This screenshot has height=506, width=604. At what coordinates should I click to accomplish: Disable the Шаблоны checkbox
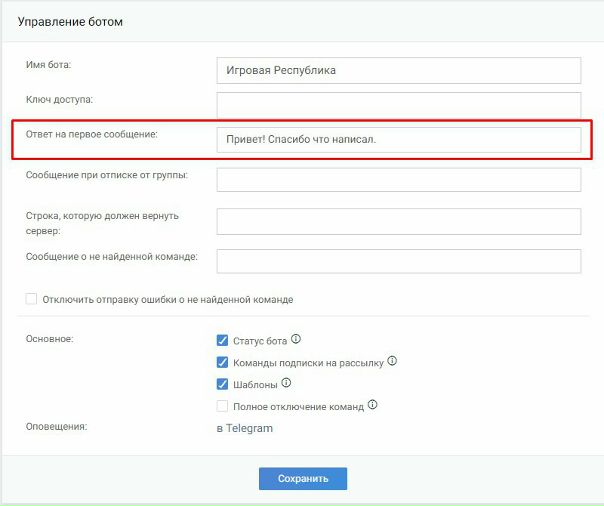tap(223, 384)
